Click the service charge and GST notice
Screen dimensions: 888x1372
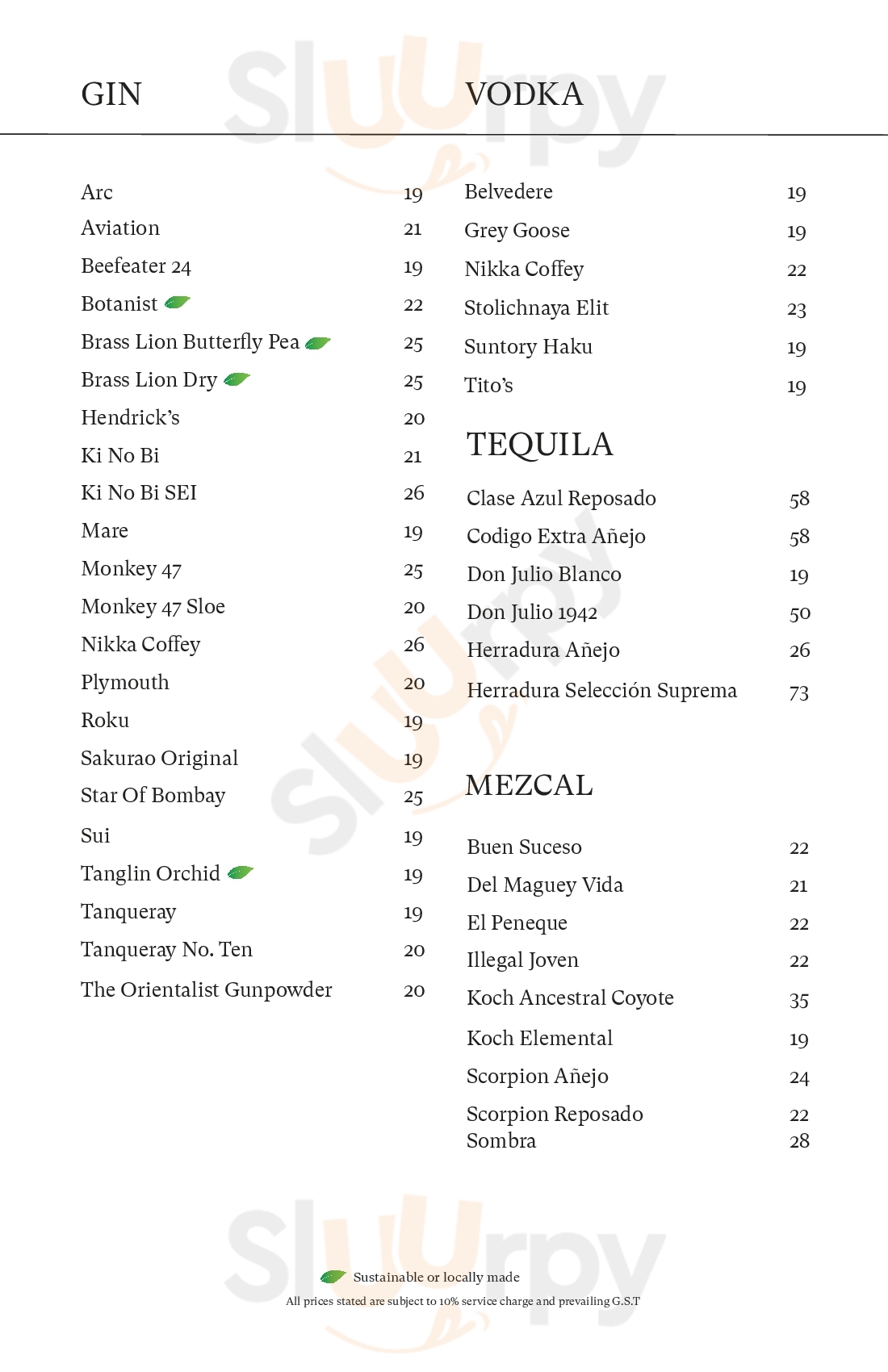pos(463,1301)
